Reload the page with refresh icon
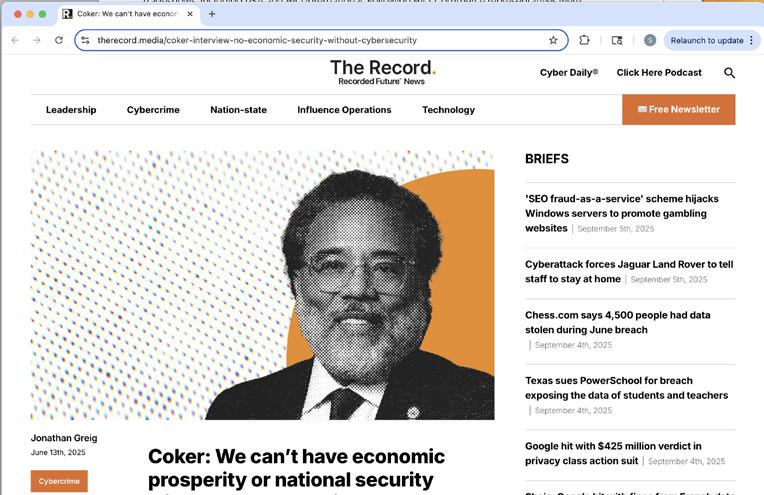 tap(59, 40)
